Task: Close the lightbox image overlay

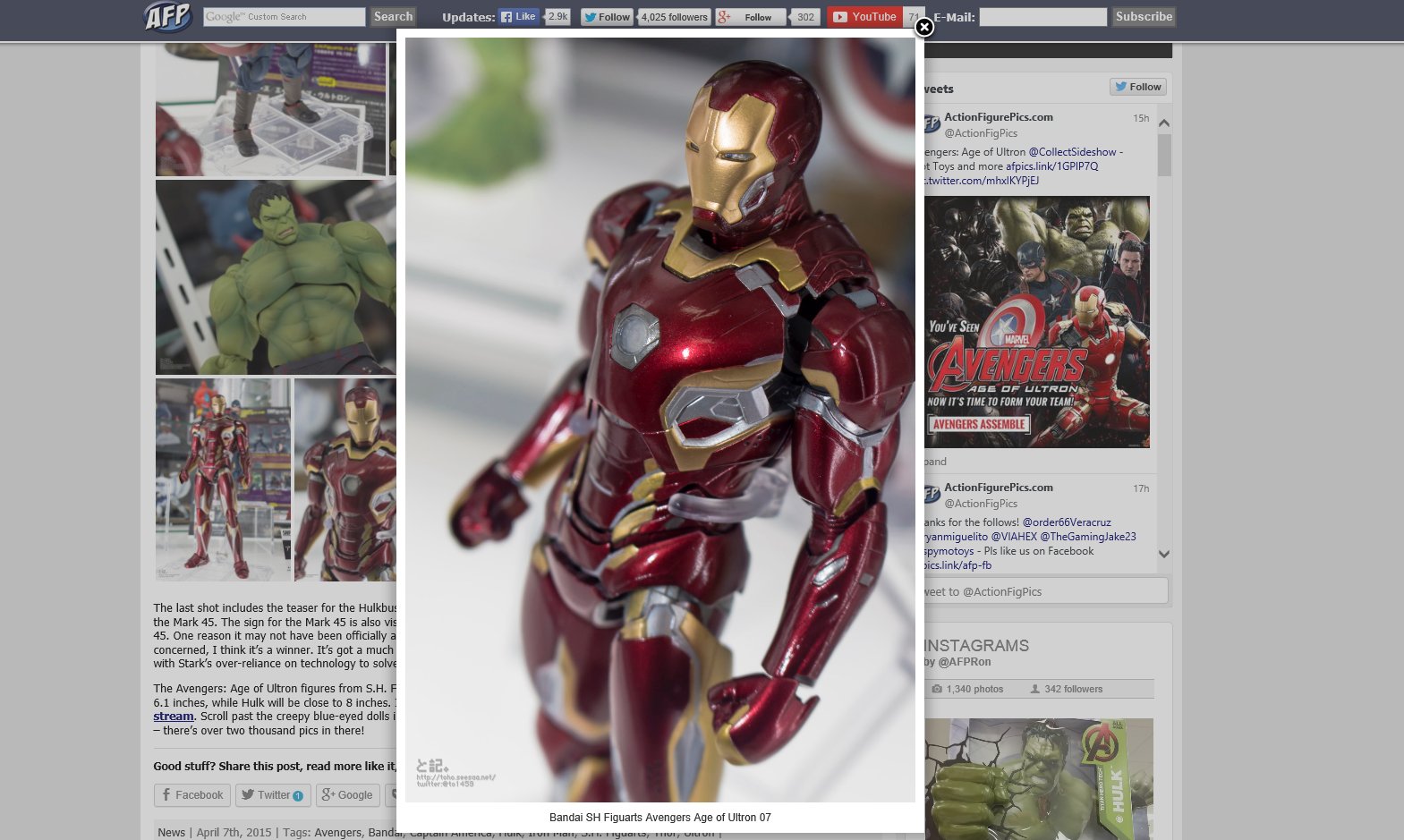Action: point(924,27)
